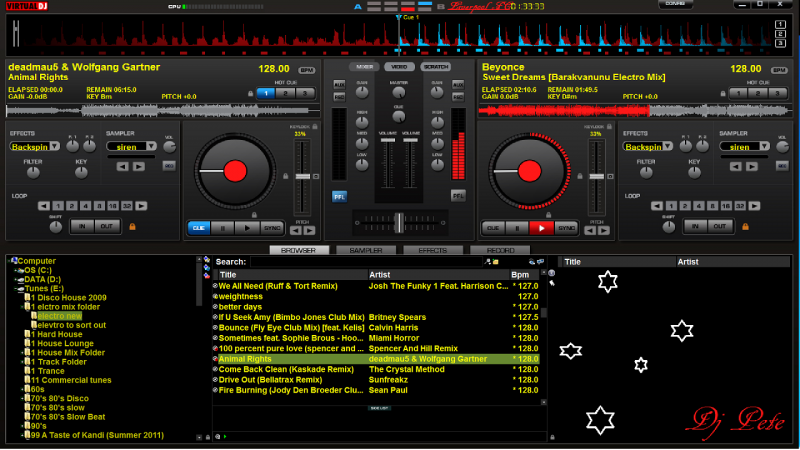The image size is (800, 450).
Task: Click the master volume knob
Action: tap(398, 92)
